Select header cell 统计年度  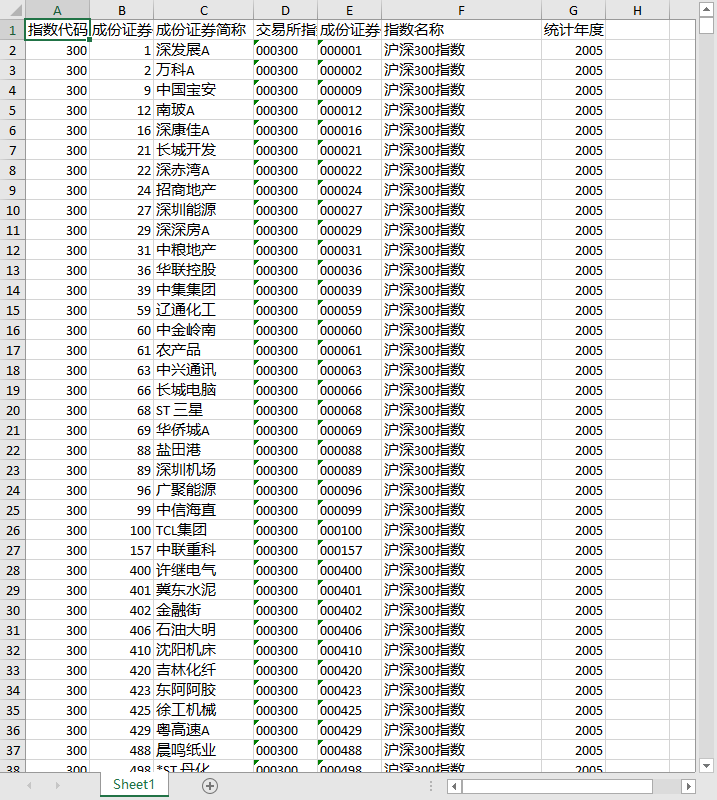[573, 30]
